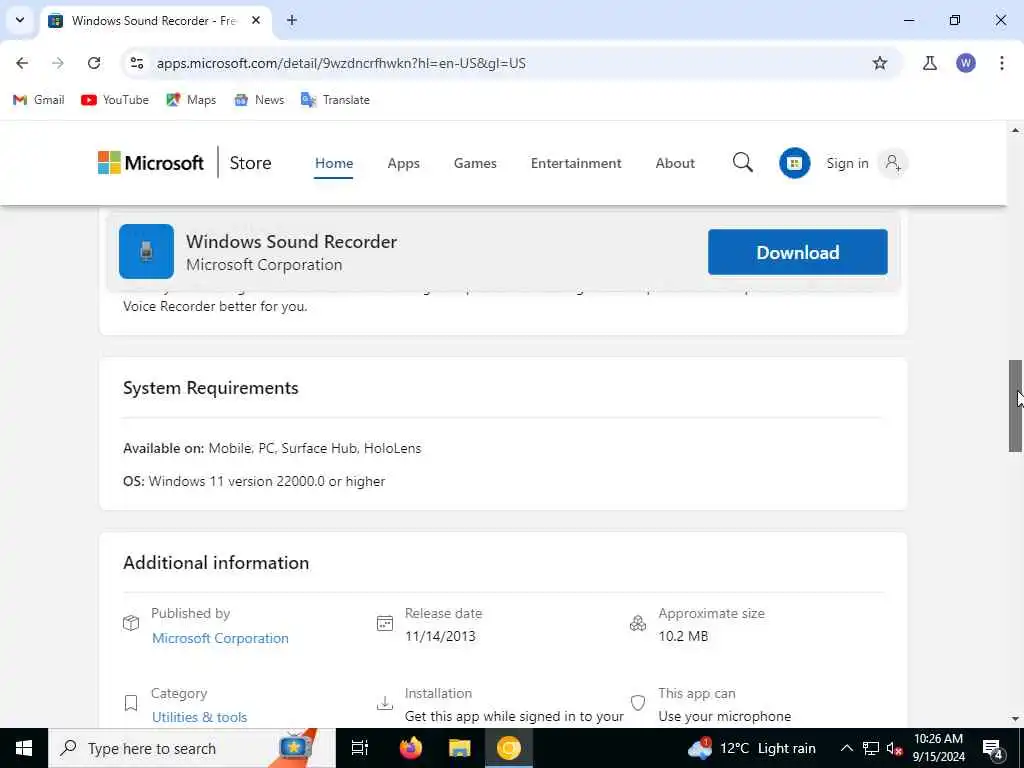Click OS Windows 11 version requirement text
The height and width of the screenshot is (768, 1024).
254,481
